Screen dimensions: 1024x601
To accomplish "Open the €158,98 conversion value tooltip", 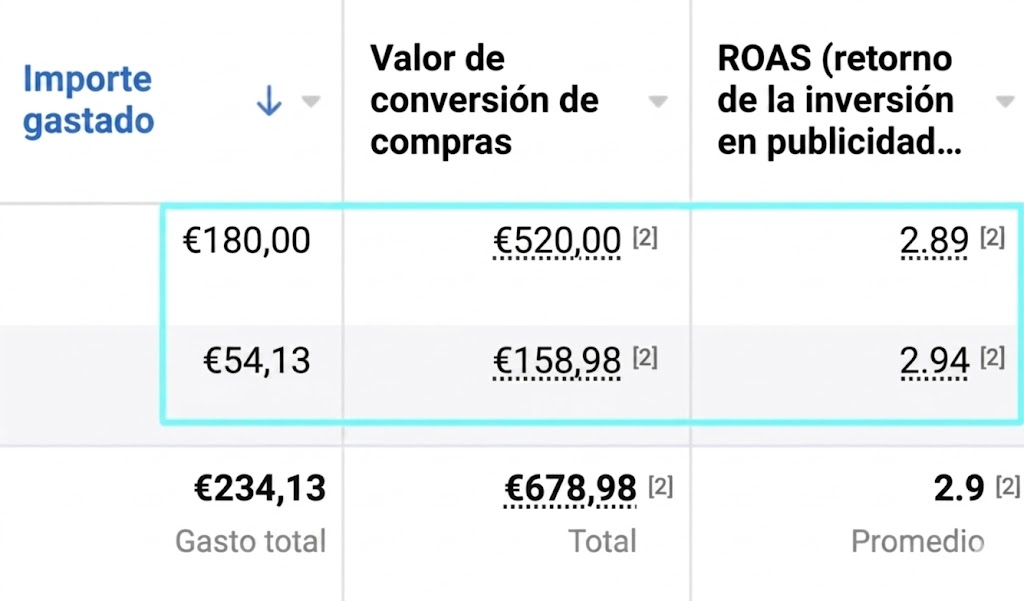I will [556, 361].
